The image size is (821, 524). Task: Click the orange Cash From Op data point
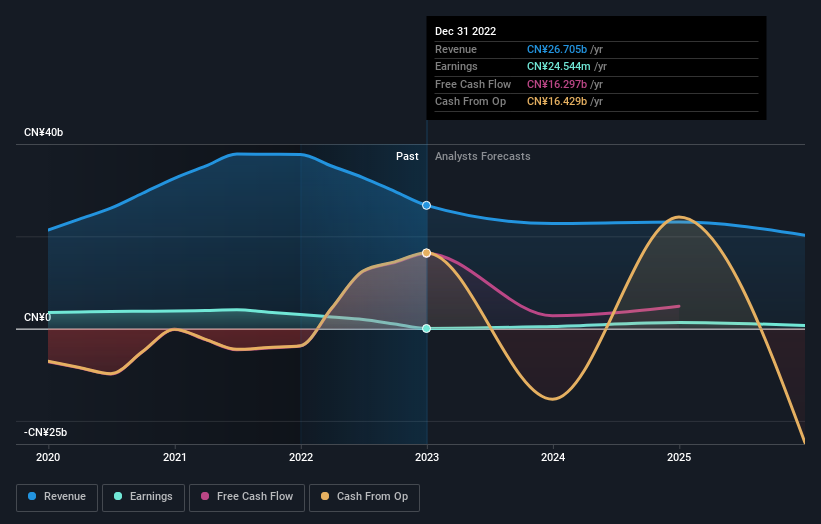(427, 253)
